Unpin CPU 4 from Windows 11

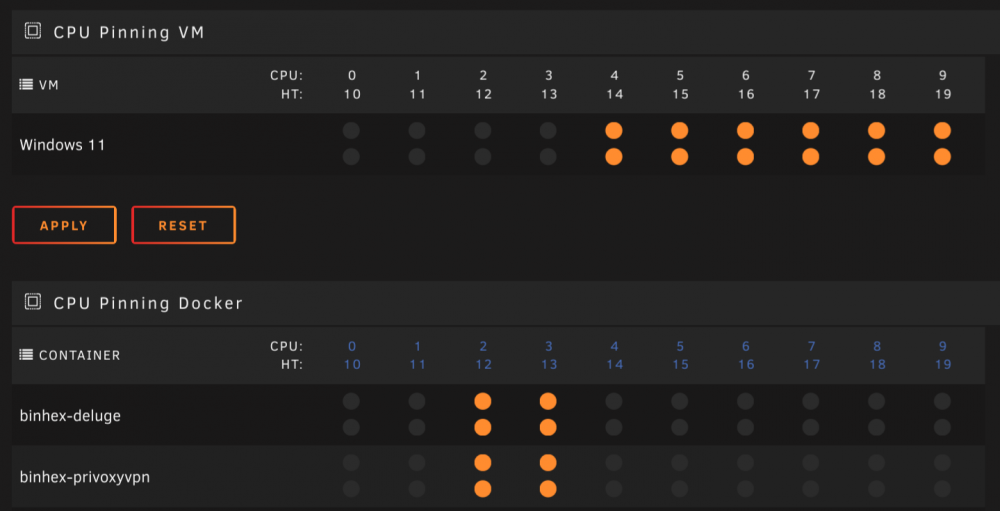click(614, 131)
